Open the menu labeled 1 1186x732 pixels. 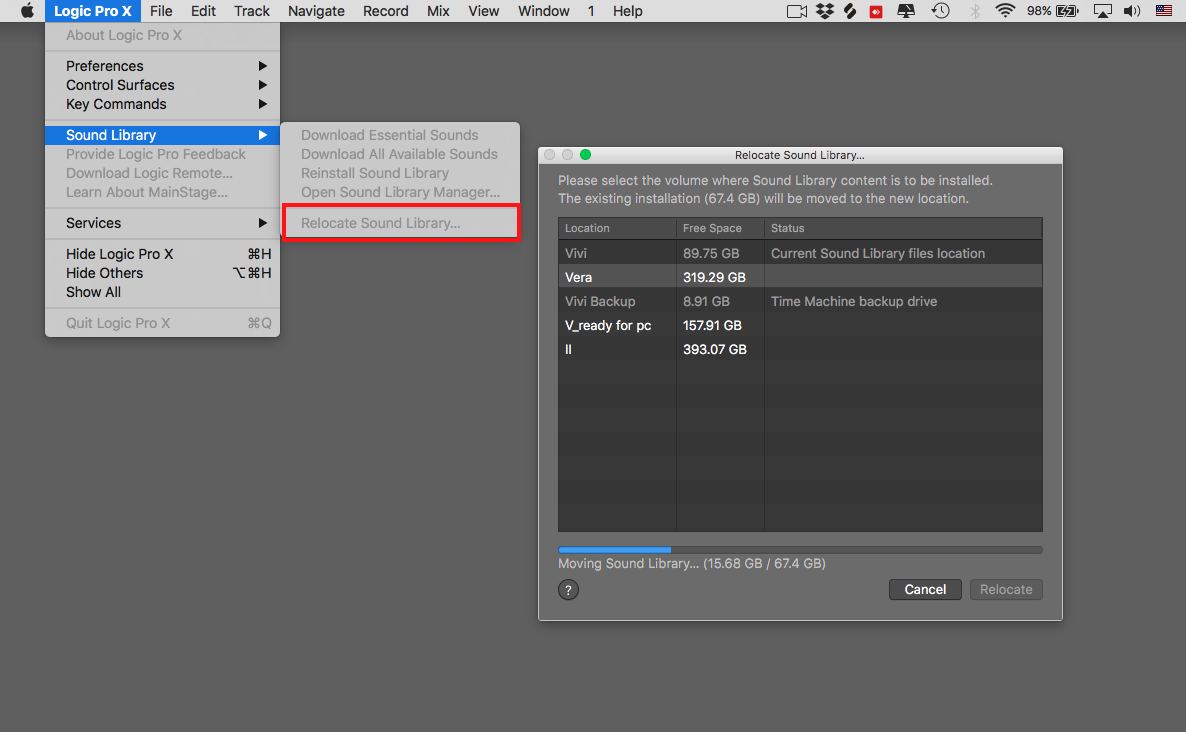click(x=591, y=11)
